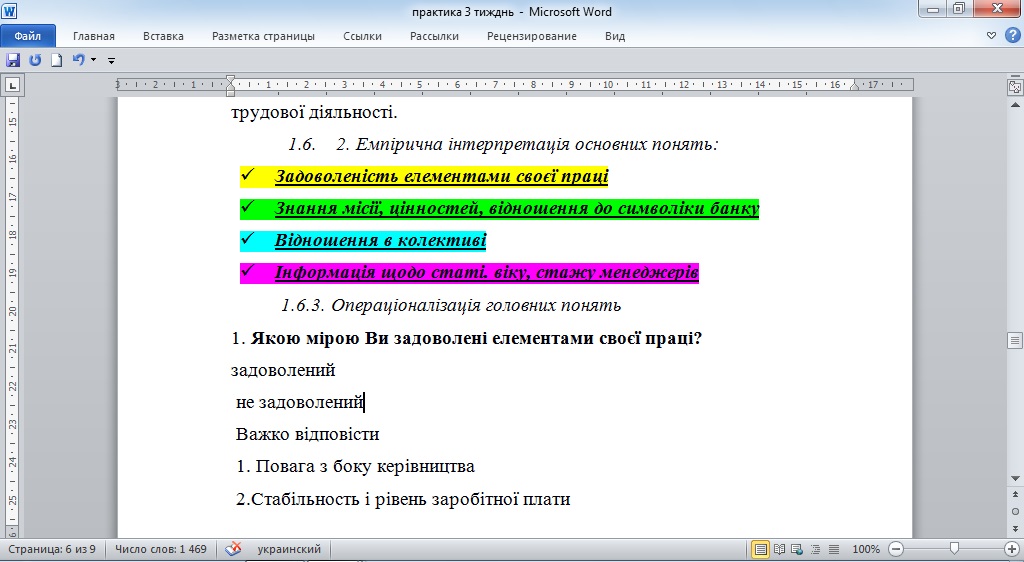Click the Undo arrow icon
The width and height of the screenshot is (1024, 562).
(x=77, y=60)
